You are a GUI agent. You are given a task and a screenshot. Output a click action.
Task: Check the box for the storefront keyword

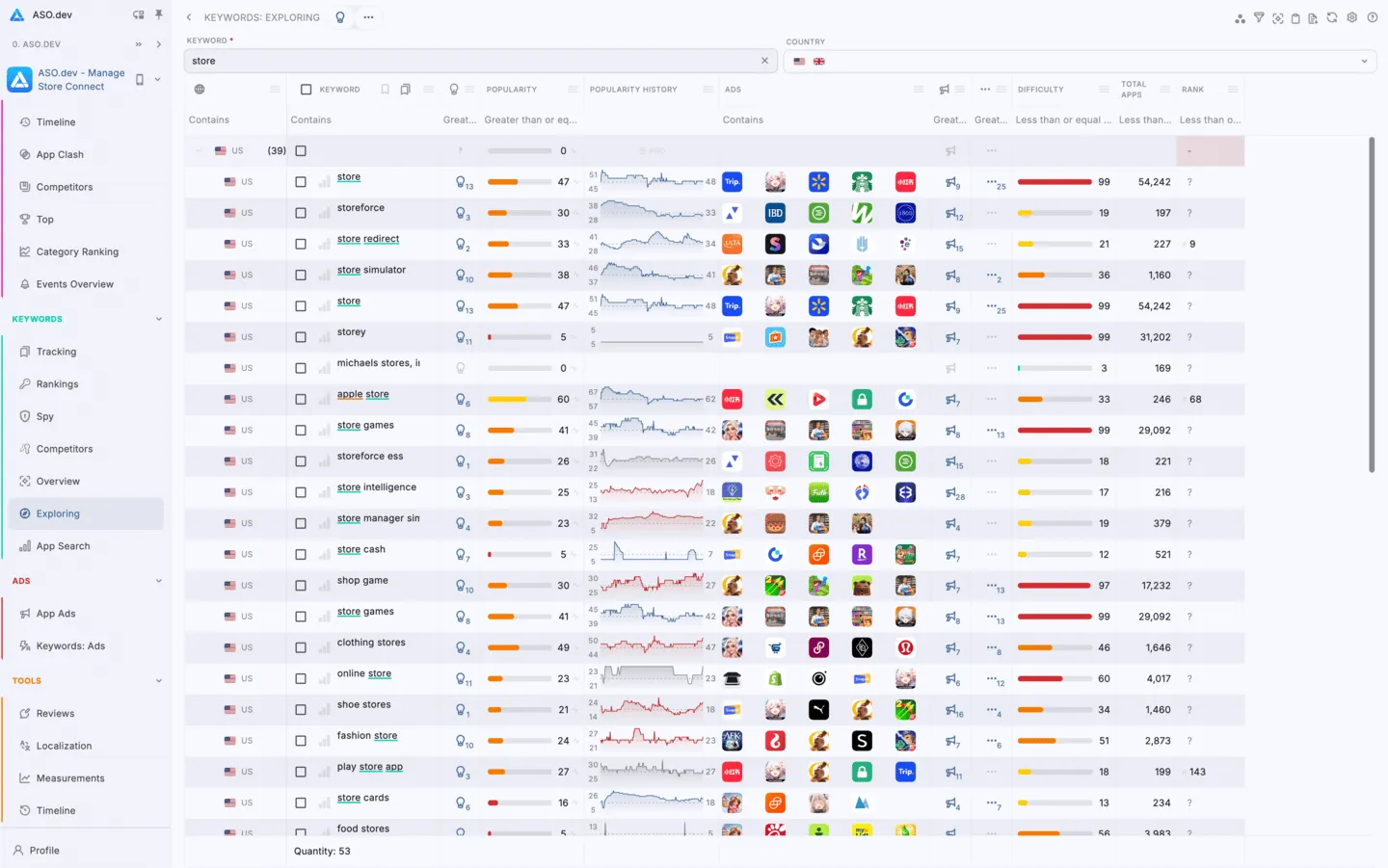coord(301,213)
